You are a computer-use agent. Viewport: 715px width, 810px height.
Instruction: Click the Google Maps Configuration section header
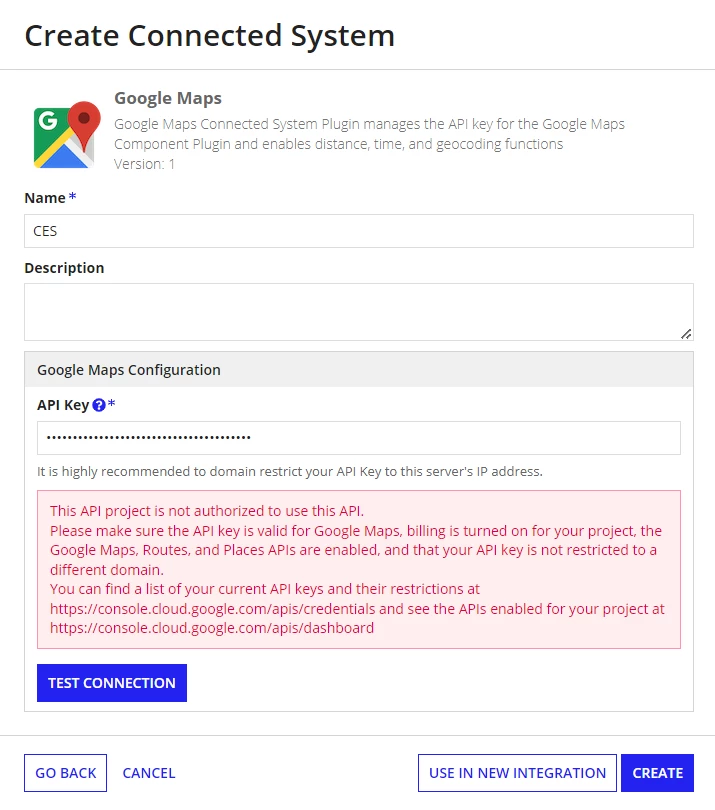pos(359,370)
